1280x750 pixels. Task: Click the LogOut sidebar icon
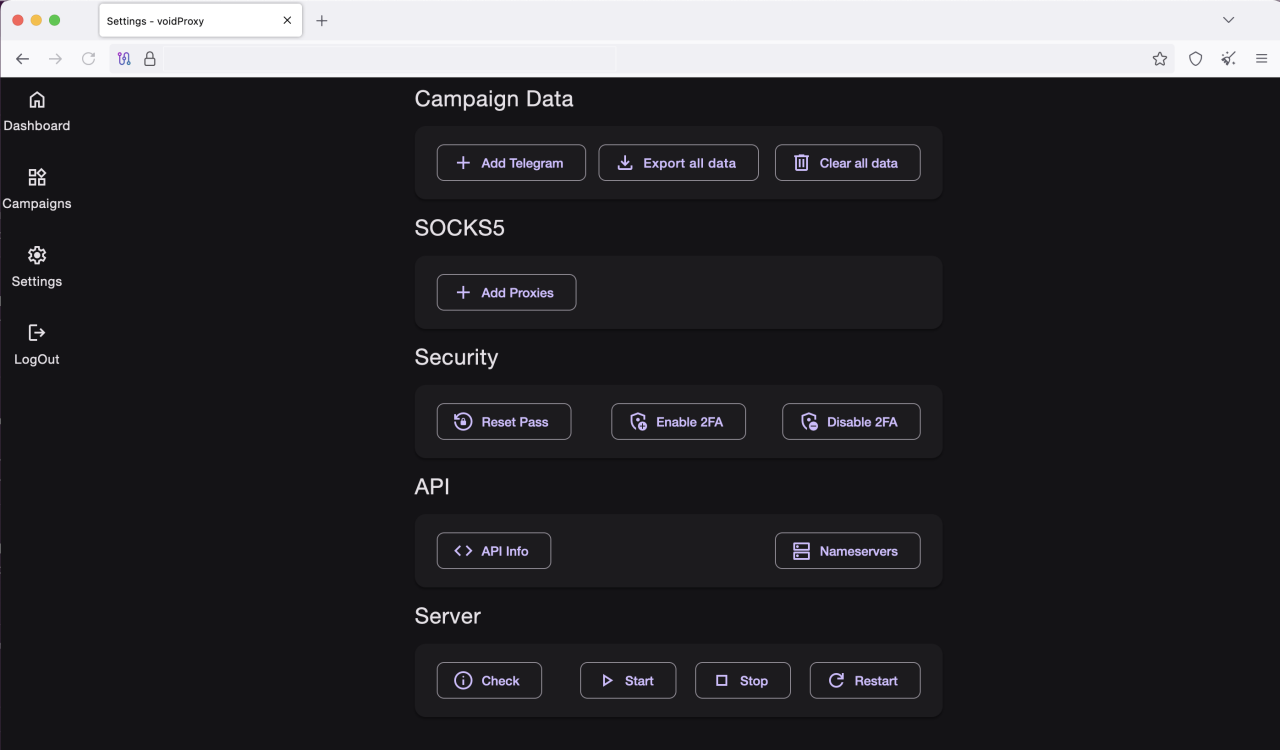coord(37,332)
